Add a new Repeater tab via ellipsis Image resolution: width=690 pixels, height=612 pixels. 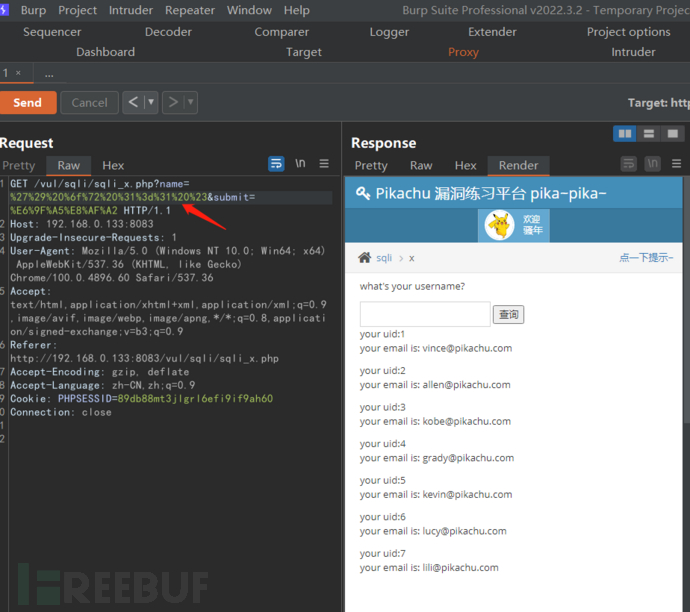[49, 74]
